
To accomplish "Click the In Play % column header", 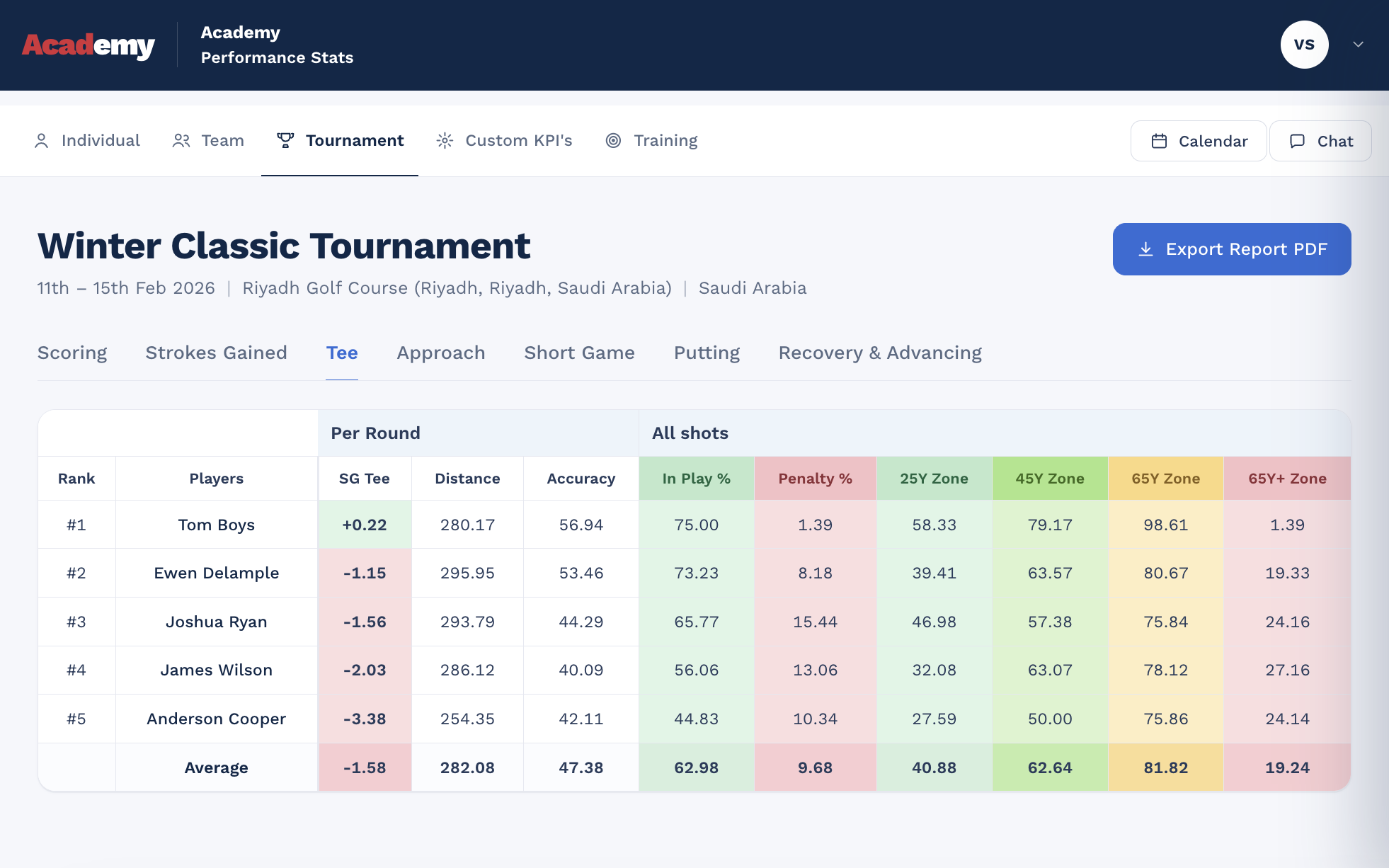I will click(697, 479).
